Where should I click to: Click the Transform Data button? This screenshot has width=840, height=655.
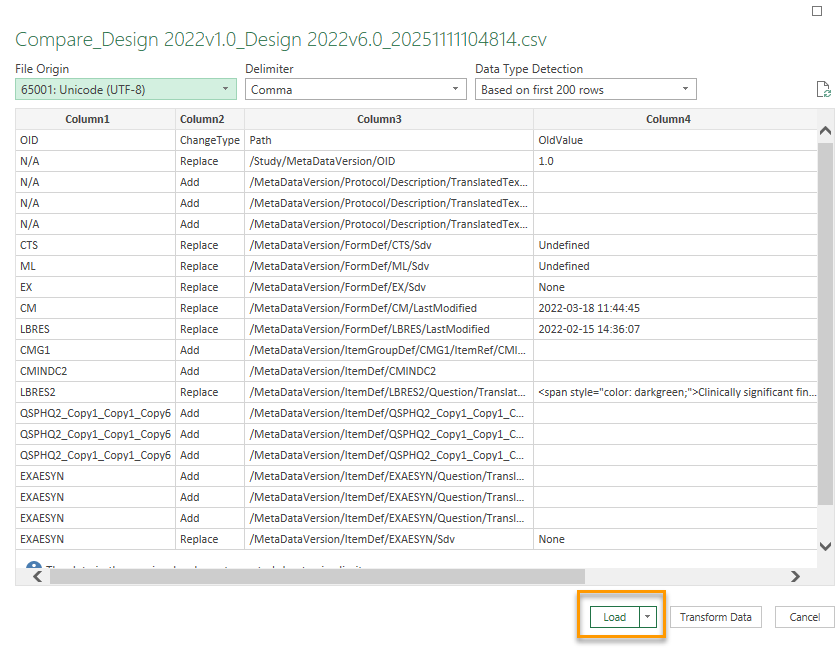pos(715,617)
